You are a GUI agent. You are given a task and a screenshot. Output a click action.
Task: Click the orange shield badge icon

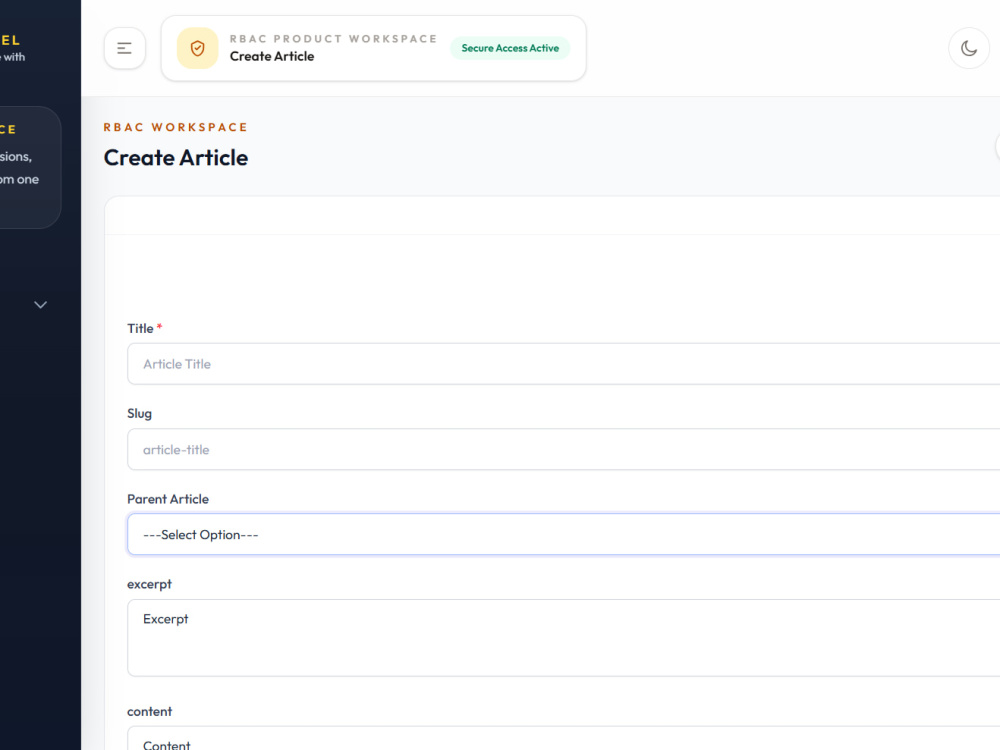point(197,48)
